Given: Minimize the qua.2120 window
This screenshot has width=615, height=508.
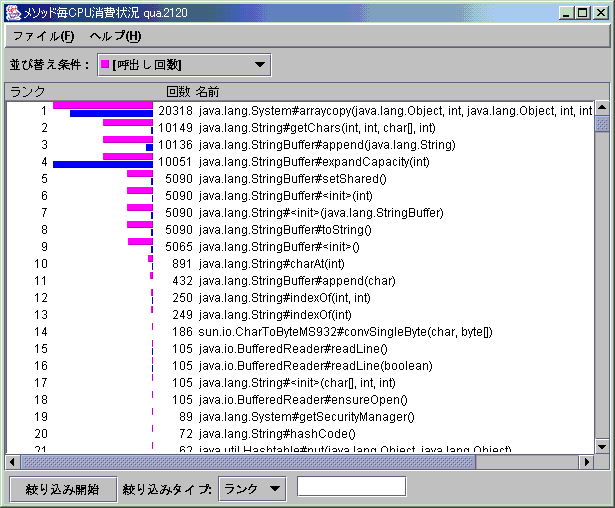Looking at the screenshot, I should (x=566, y=13).
